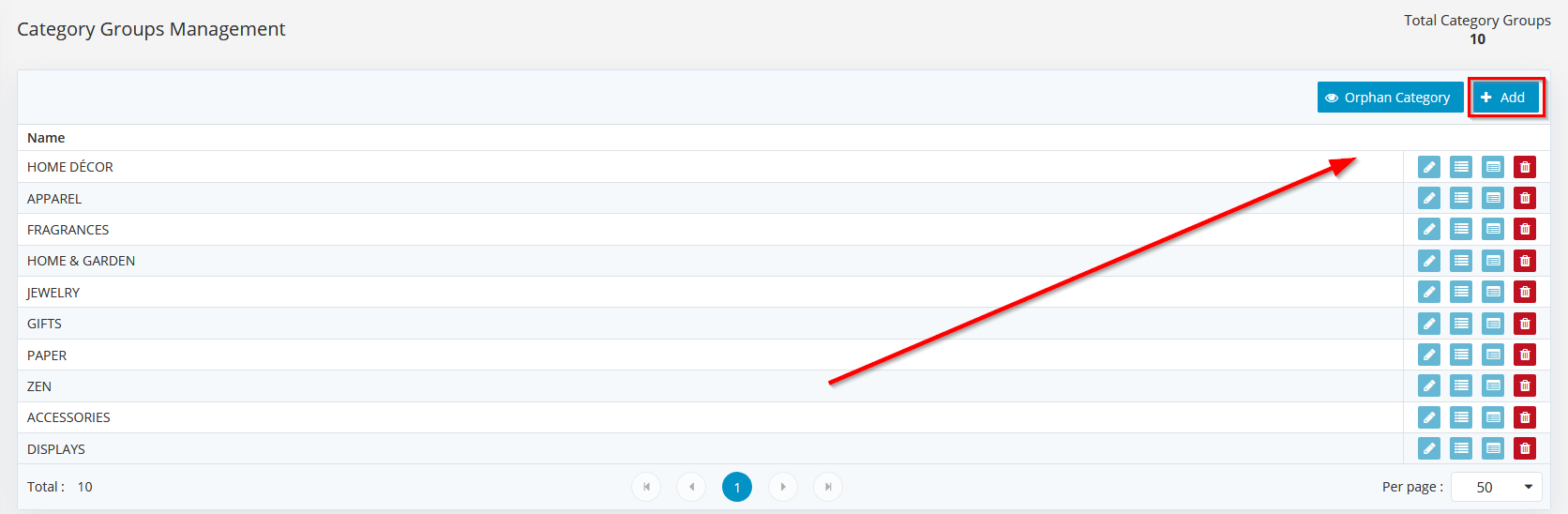Delete the PAPER category group
The width and height of the screenshot is (1568, 514).
click(x=1525, y=355)
